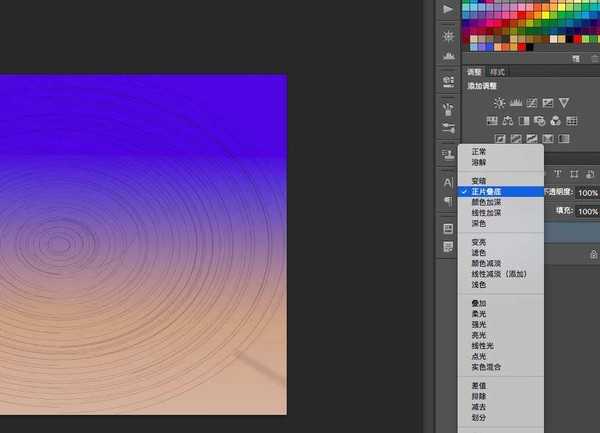Image resolution: width=600 pixels, height=433 pixels.
Task: Toggle the smart object layer filter icon
Action: 590,174
